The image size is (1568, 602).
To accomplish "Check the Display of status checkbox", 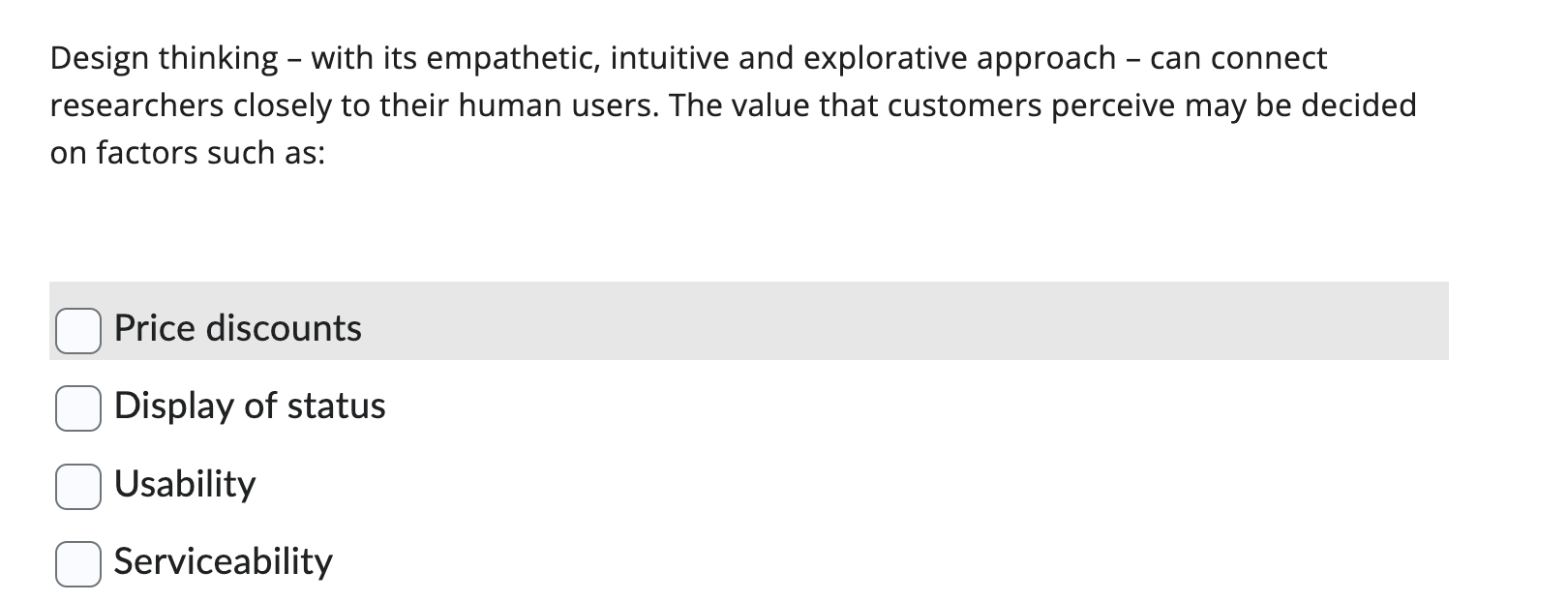I will pos(79,407).
